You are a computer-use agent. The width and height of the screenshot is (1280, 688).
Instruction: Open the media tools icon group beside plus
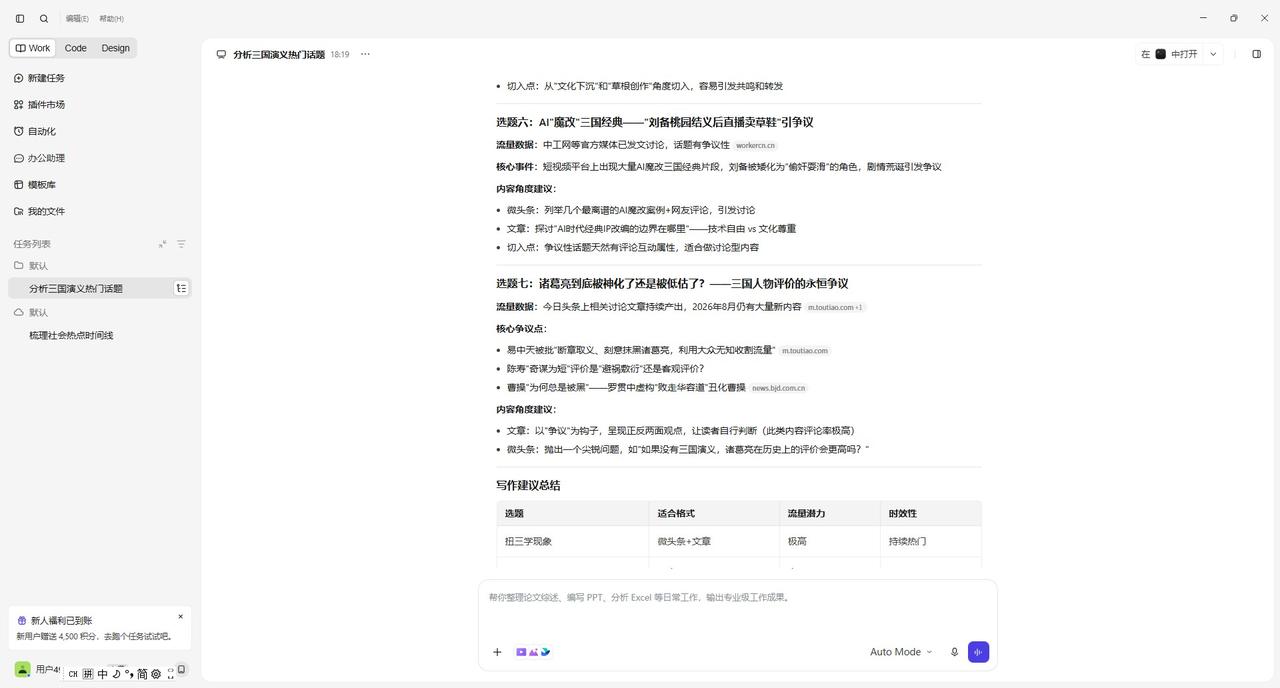pos(533,652)
